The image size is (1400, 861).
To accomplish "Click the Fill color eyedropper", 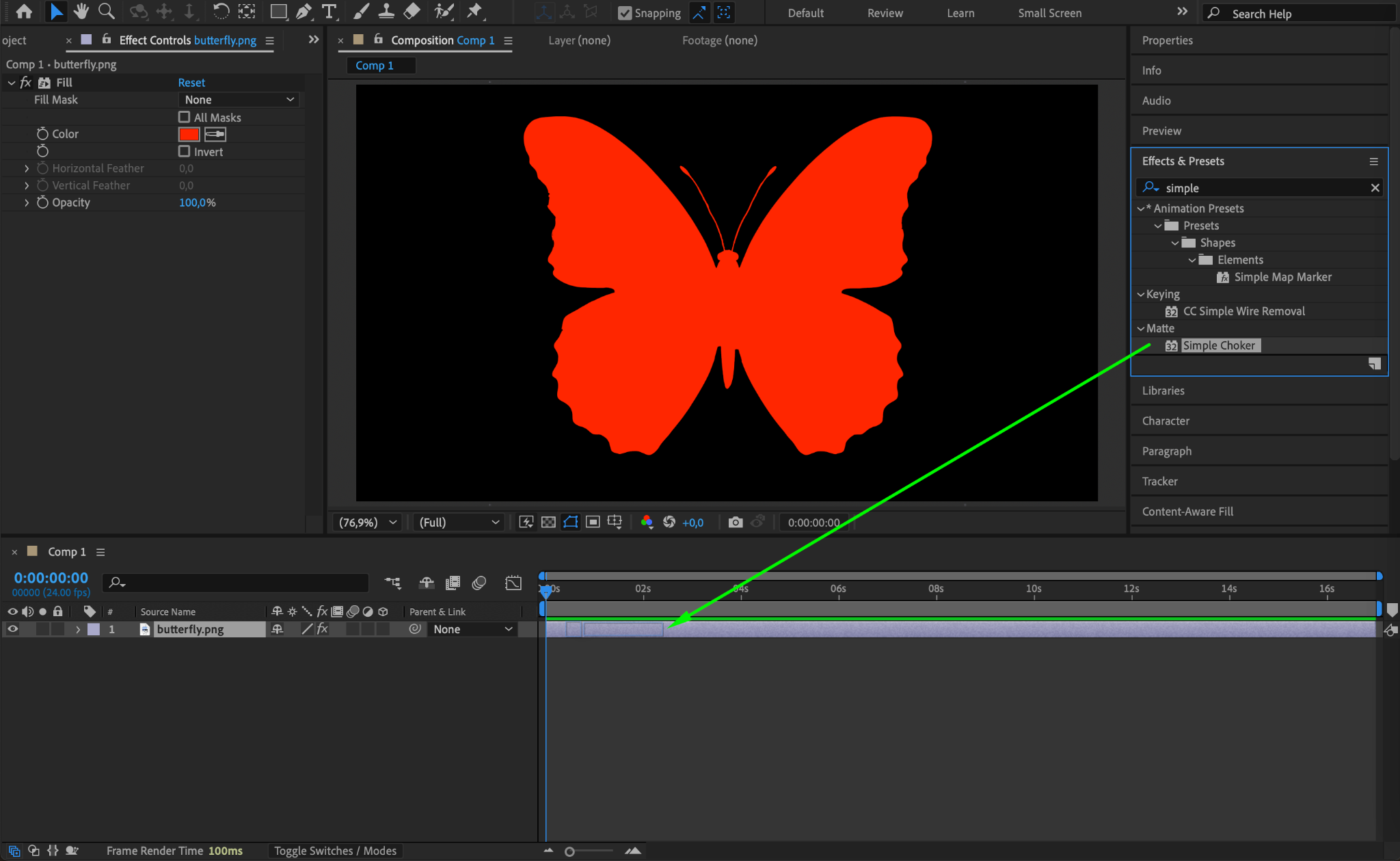I will point(215,134).
